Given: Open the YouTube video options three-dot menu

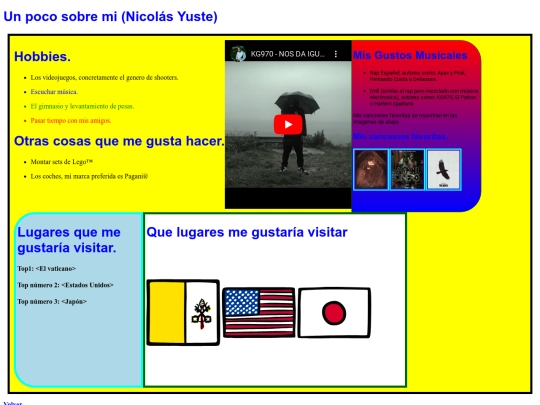Looking at the screenshot, I should tap(336, 54).
